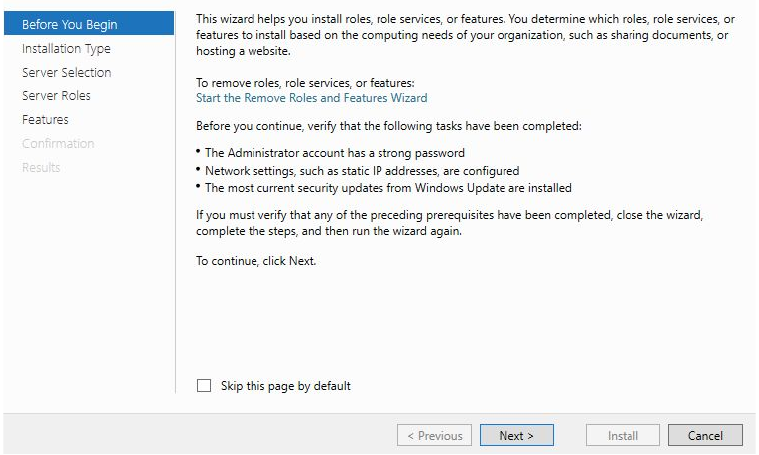Jump to the Features step
This screenshot has width=759, height=455.
45,120
